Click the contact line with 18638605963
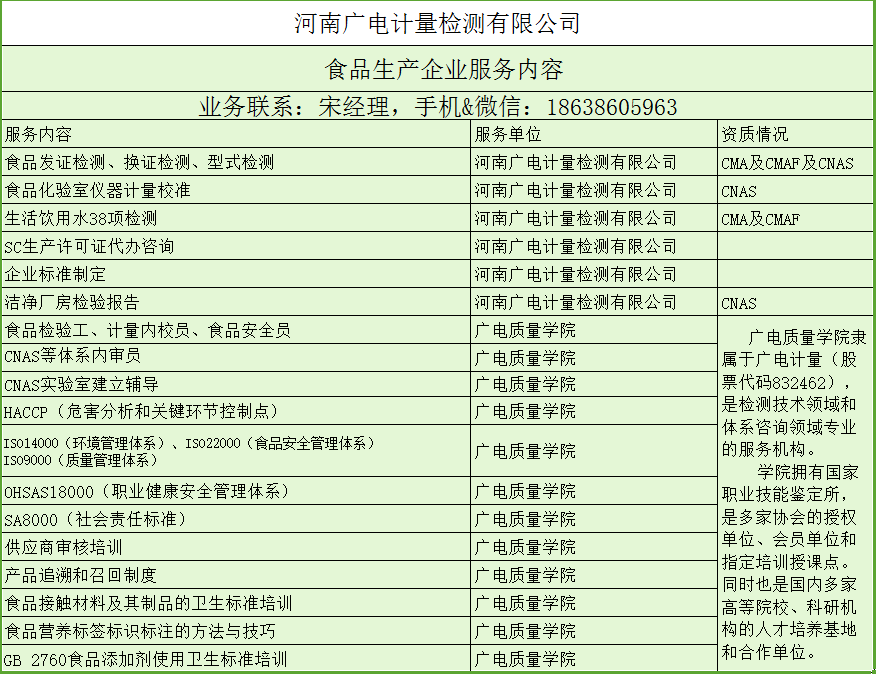Viewport: 876px width, 674px height. [438, 107]
